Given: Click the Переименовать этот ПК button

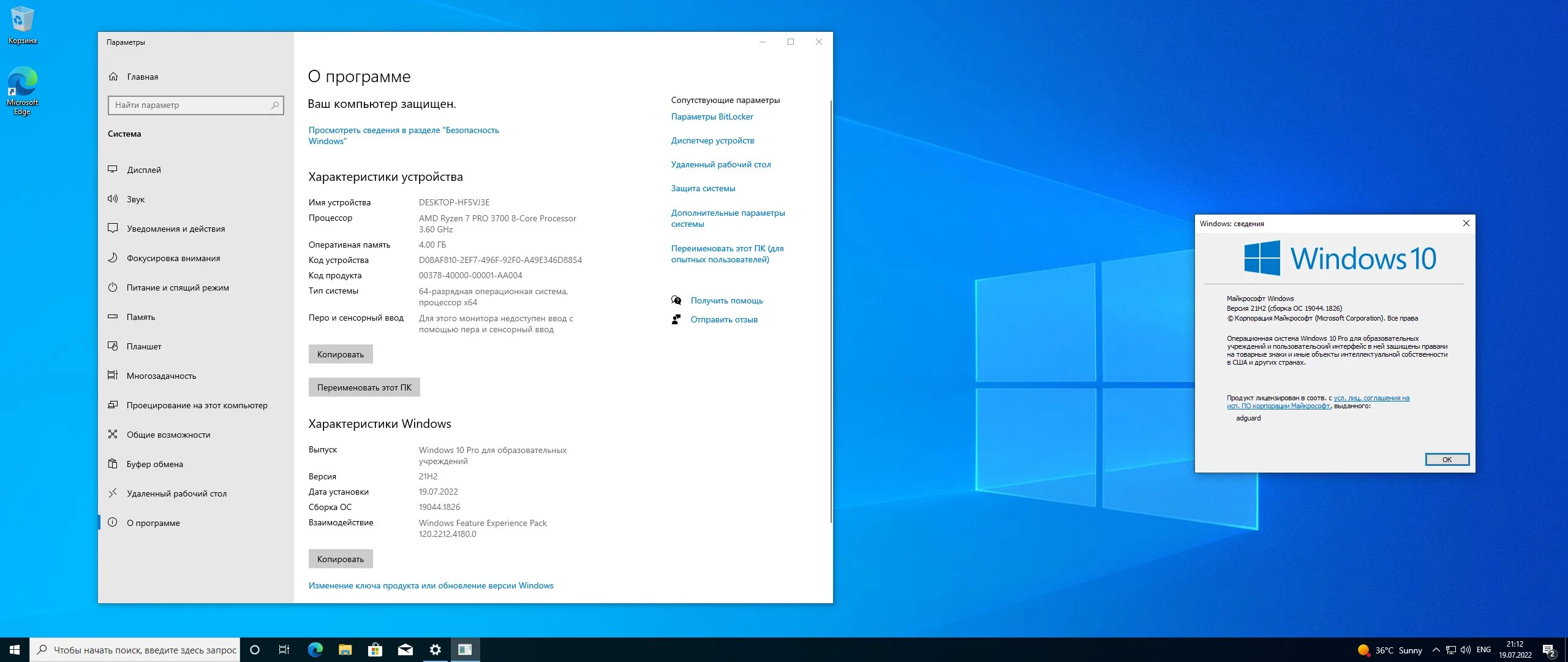Looking at the screenshot, I should click(364, 387).
